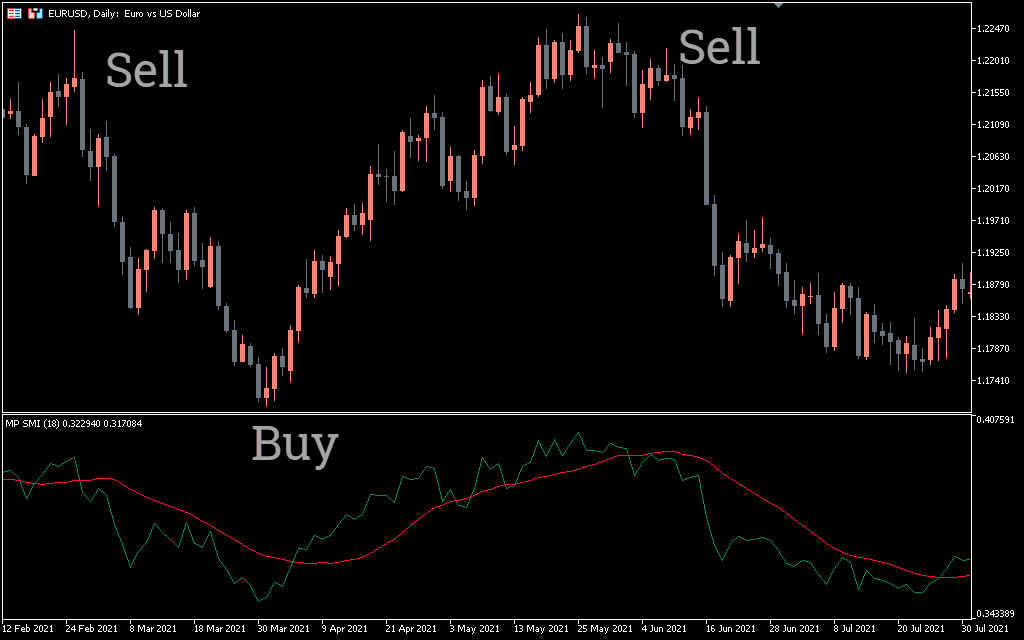Click the 13 May 2021 date label
Viewport: 1024px width, 640px height.
pos(539,629)
